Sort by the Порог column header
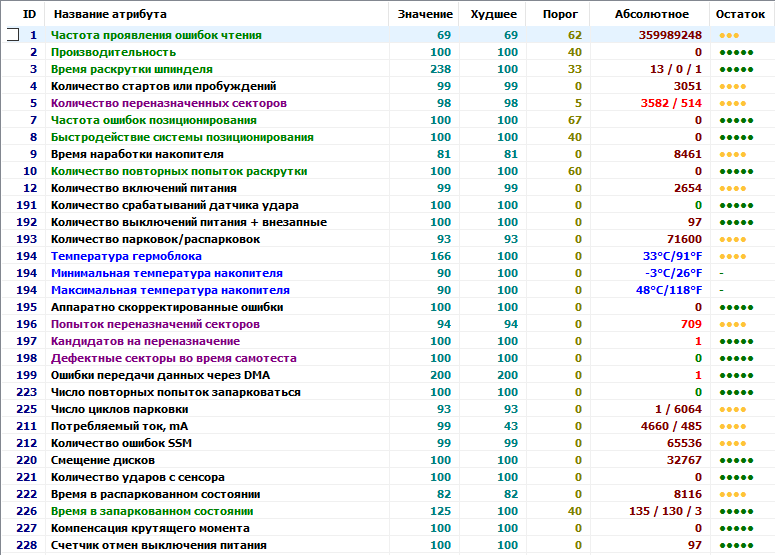The height and width of the screenshot is (555, 775). tap(559, 14)
